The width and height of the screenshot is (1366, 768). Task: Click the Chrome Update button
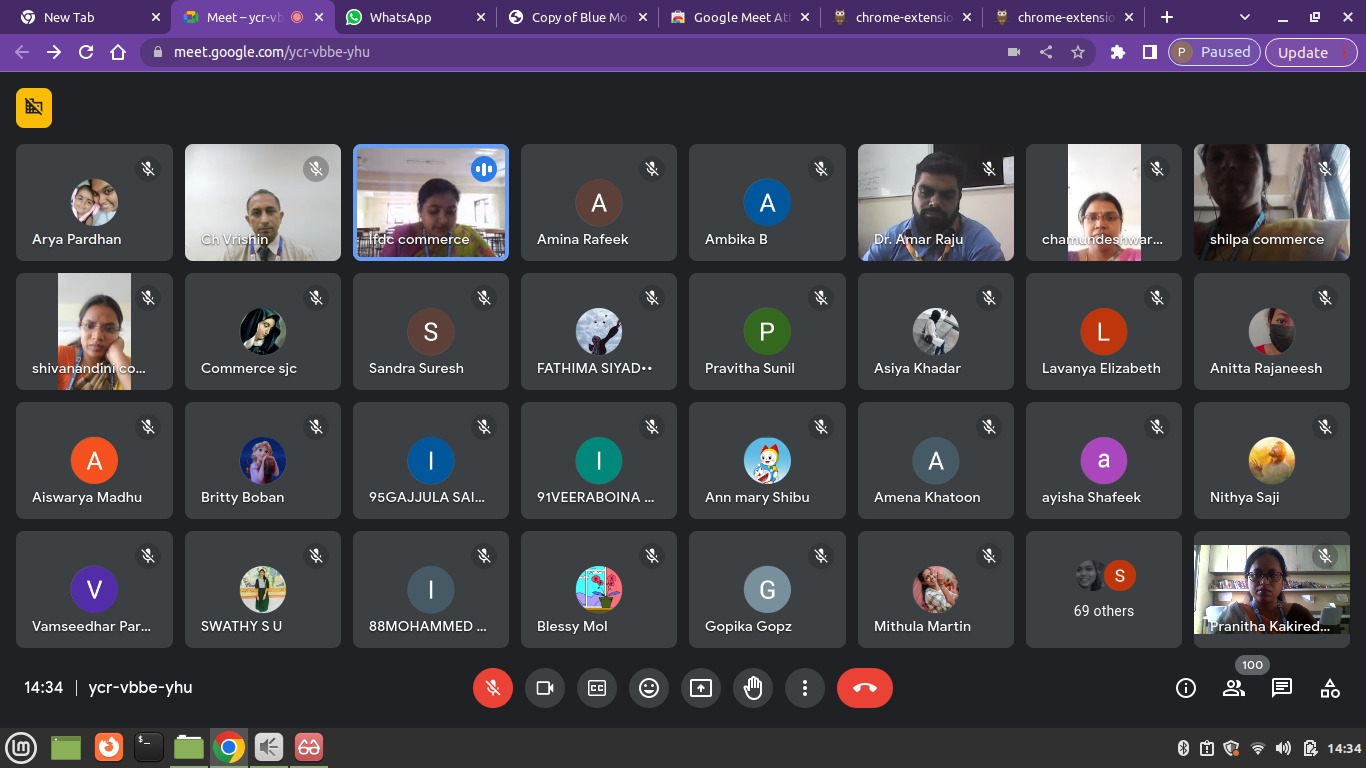[x=1302, y=52]
